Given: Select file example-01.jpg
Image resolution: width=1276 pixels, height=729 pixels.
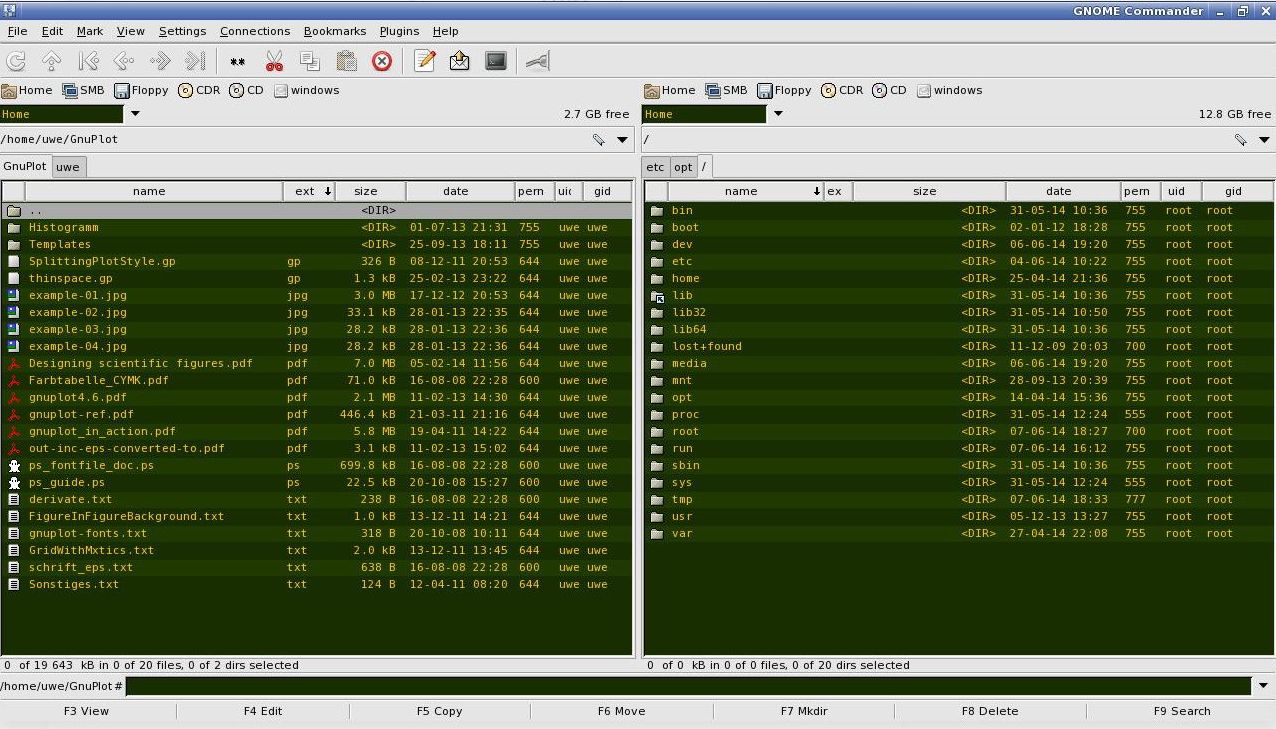Looking at the screenshot, I should (317, 295).
